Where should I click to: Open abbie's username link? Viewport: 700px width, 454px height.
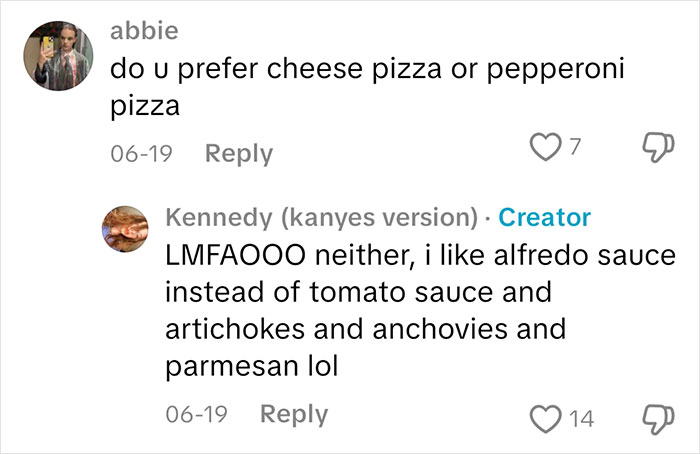coord(144,31)
